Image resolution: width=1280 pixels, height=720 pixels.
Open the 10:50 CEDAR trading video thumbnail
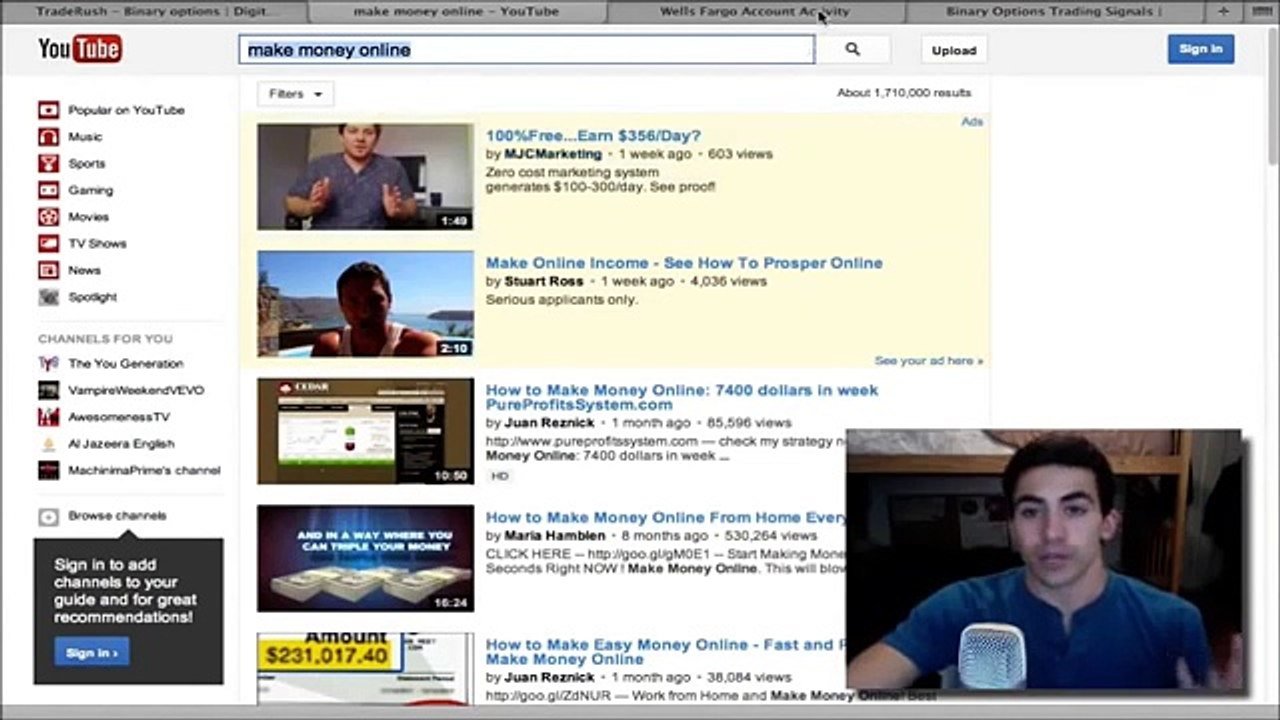coord(365,431)
